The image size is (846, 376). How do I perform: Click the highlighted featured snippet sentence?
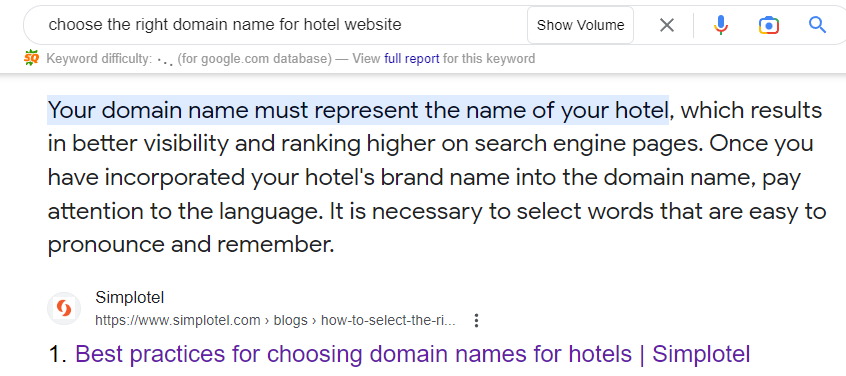[x=358, y=111]
